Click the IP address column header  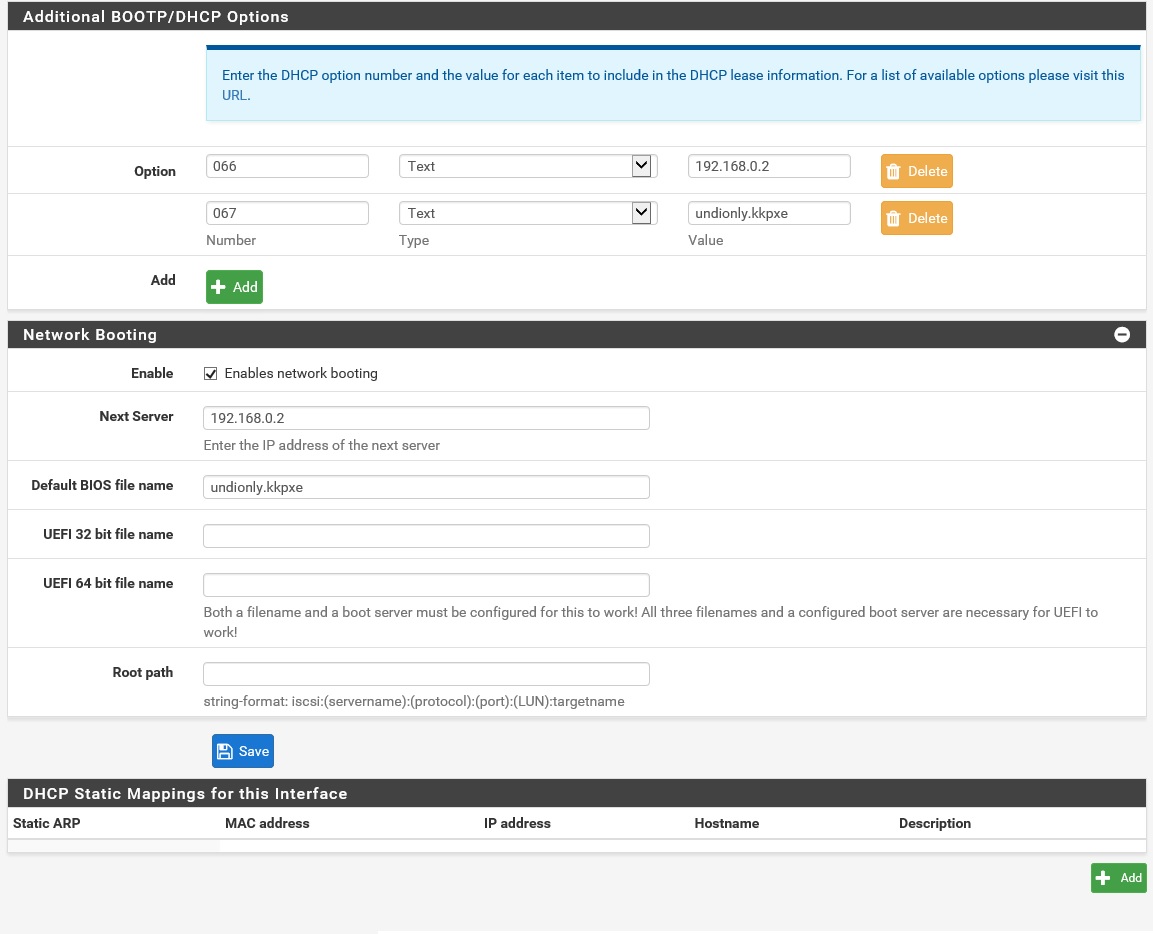517,823
